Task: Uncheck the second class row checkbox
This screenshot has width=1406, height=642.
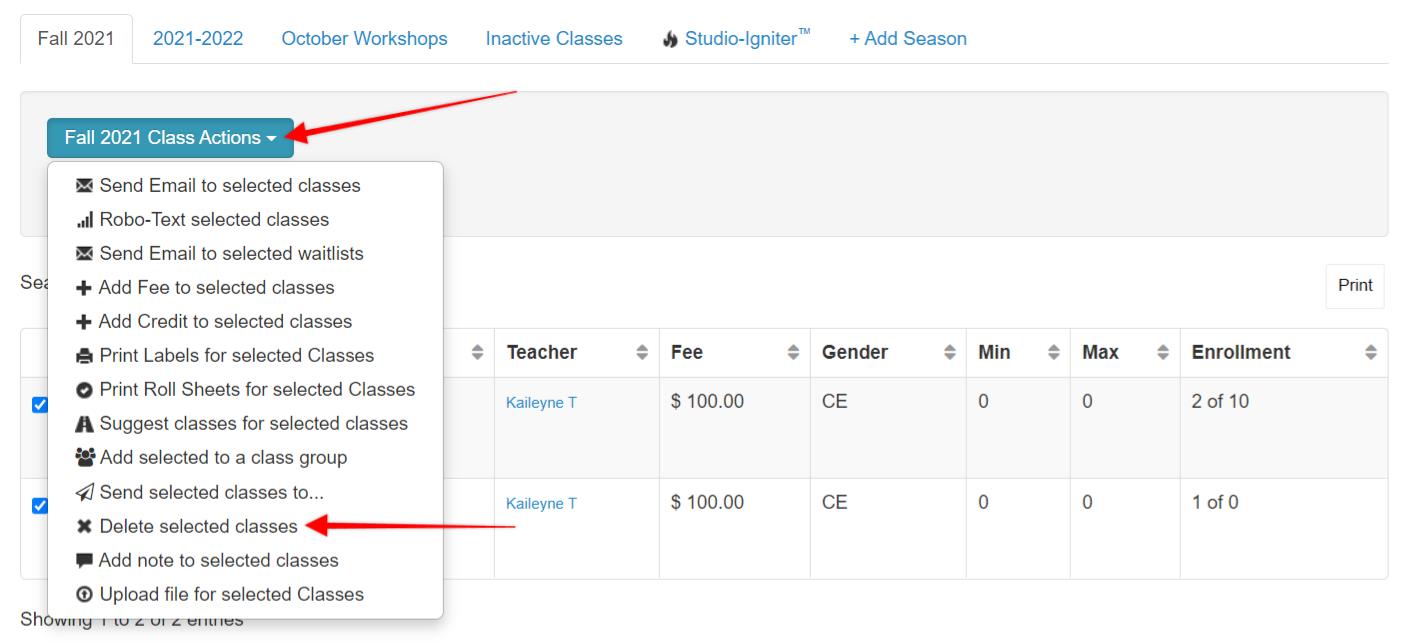Action: pyautogui.click(x=39, y=506)
